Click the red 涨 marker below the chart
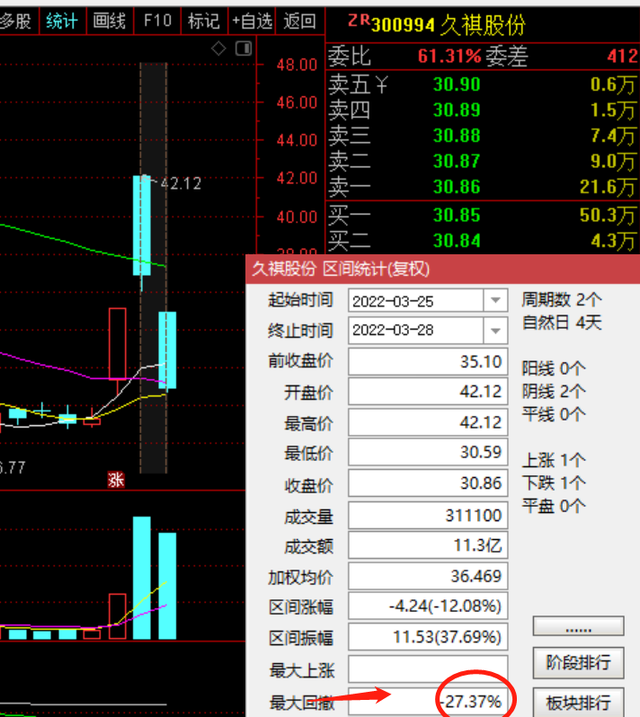This screenshot has width=640, height=717. [116, 480]
